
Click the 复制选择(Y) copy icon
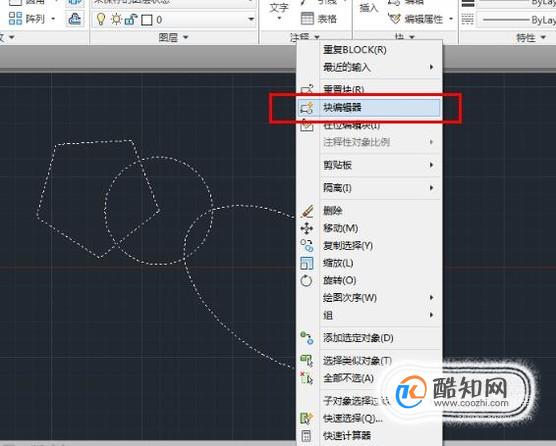point(307,245)
